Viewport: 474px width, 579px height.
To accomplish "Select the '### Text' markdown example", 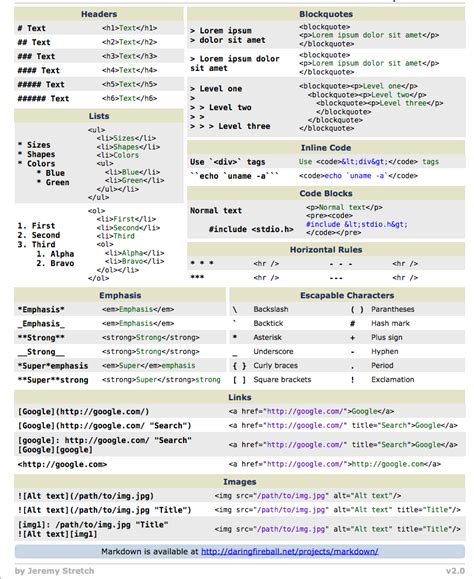I will point(36,56).
